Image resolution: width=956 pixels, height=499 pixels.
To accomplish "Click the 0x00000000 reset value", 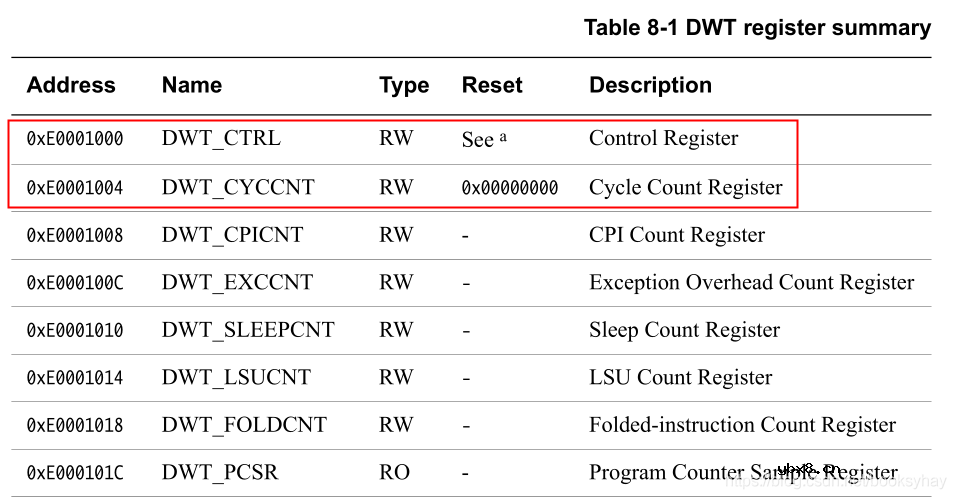I will tap(510, 188).
